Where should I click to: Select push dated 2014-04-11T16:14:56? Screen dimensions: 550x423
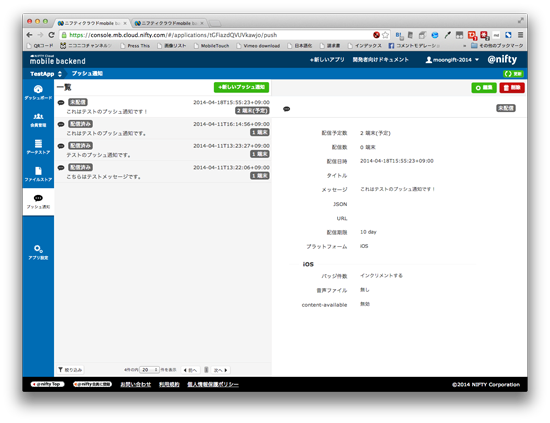[163, 128]
